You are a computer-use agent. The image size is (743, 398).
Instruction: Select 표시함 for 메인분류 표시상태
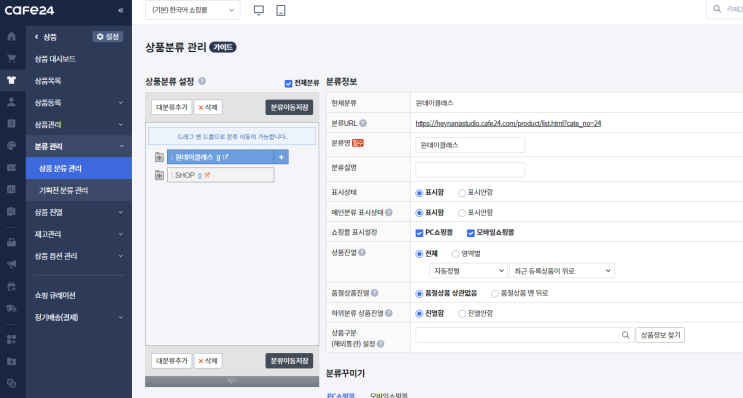(x=419, y=213)
